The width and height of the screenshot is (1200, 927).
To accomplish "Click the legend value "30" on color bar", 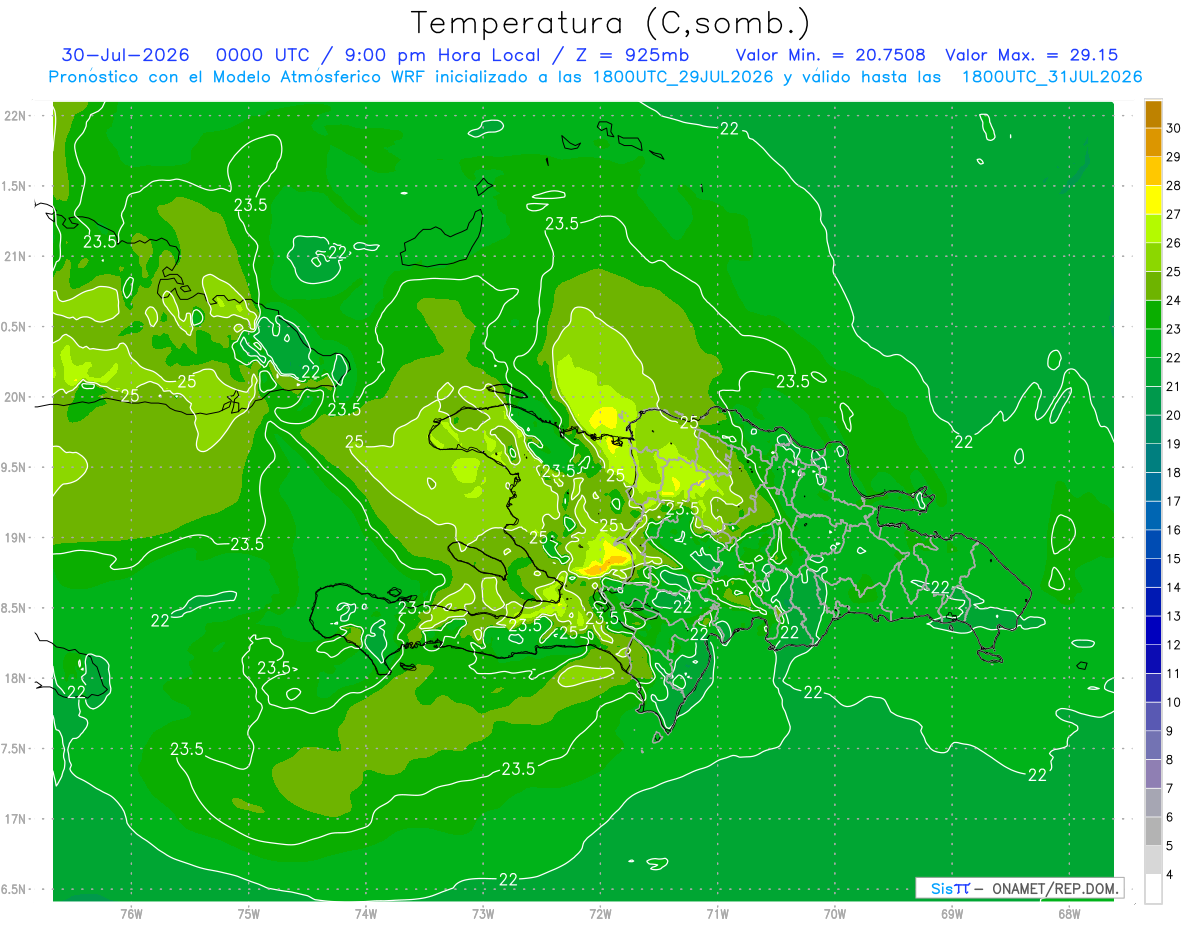I will coord(1174,128).
